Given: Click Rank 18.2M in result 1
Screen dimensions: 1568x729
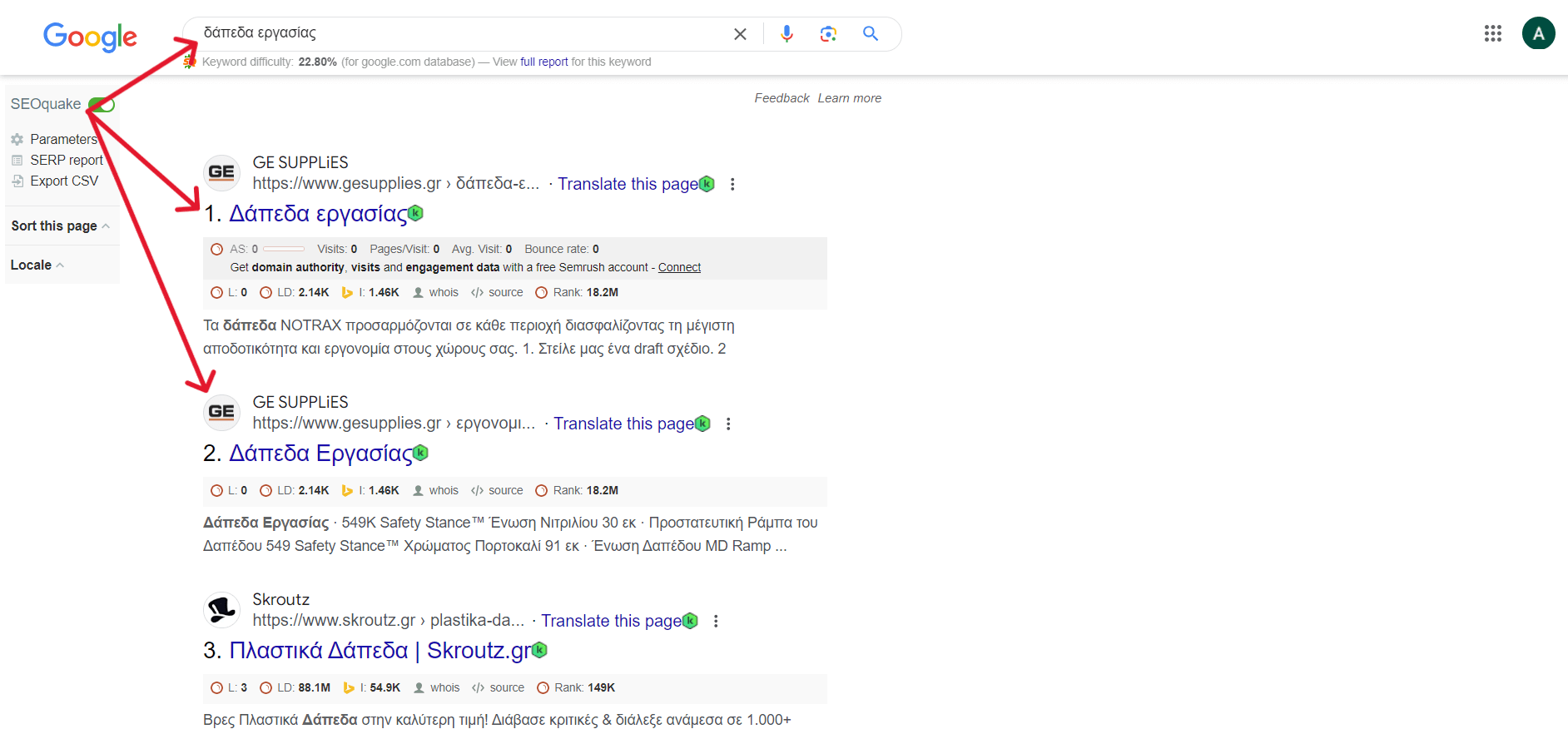Looking at the screenshot, I should click(577, 292).
